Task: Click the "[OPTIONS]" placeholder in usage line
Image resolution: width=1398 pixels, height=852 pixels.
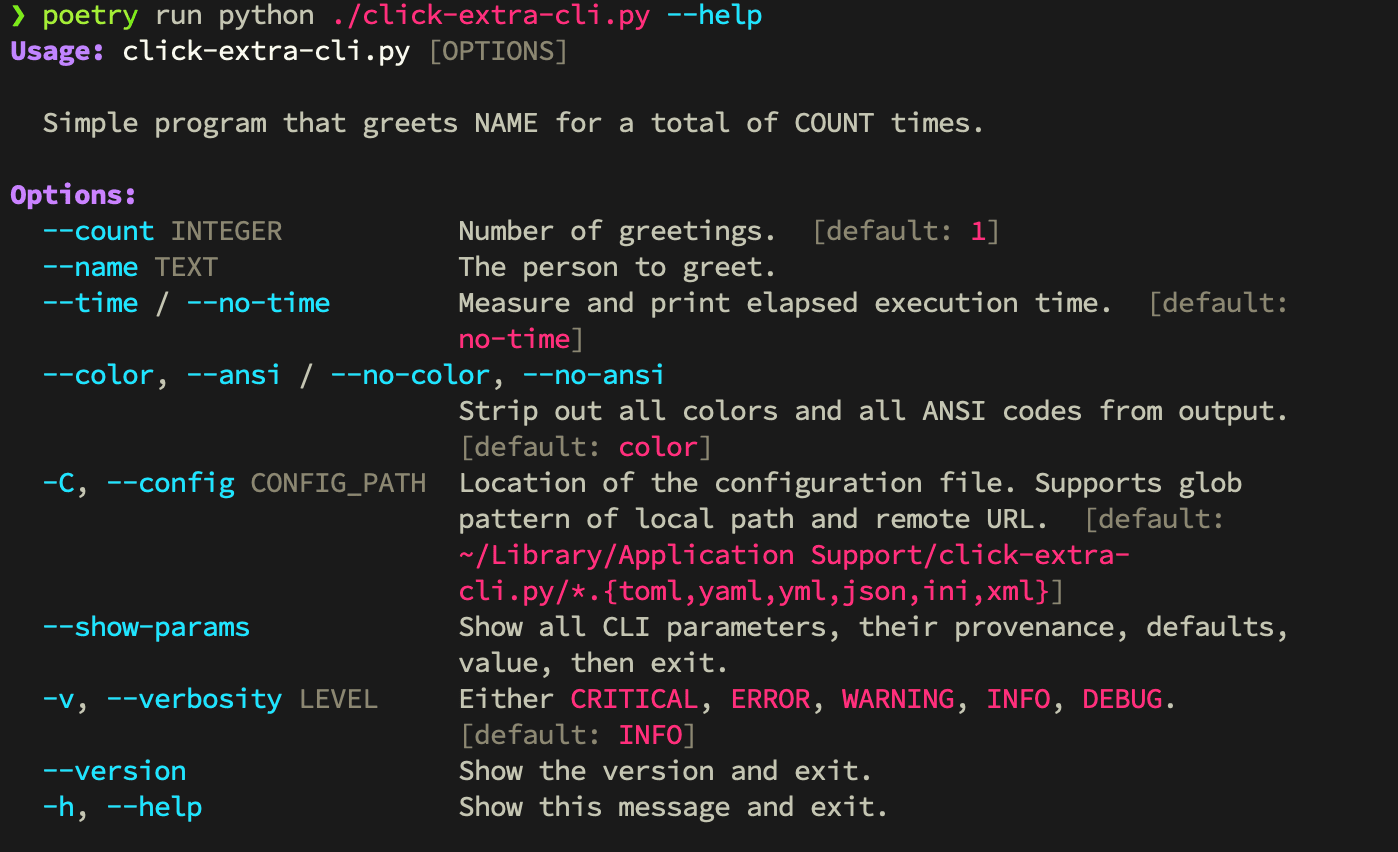Action: [498, 51]
